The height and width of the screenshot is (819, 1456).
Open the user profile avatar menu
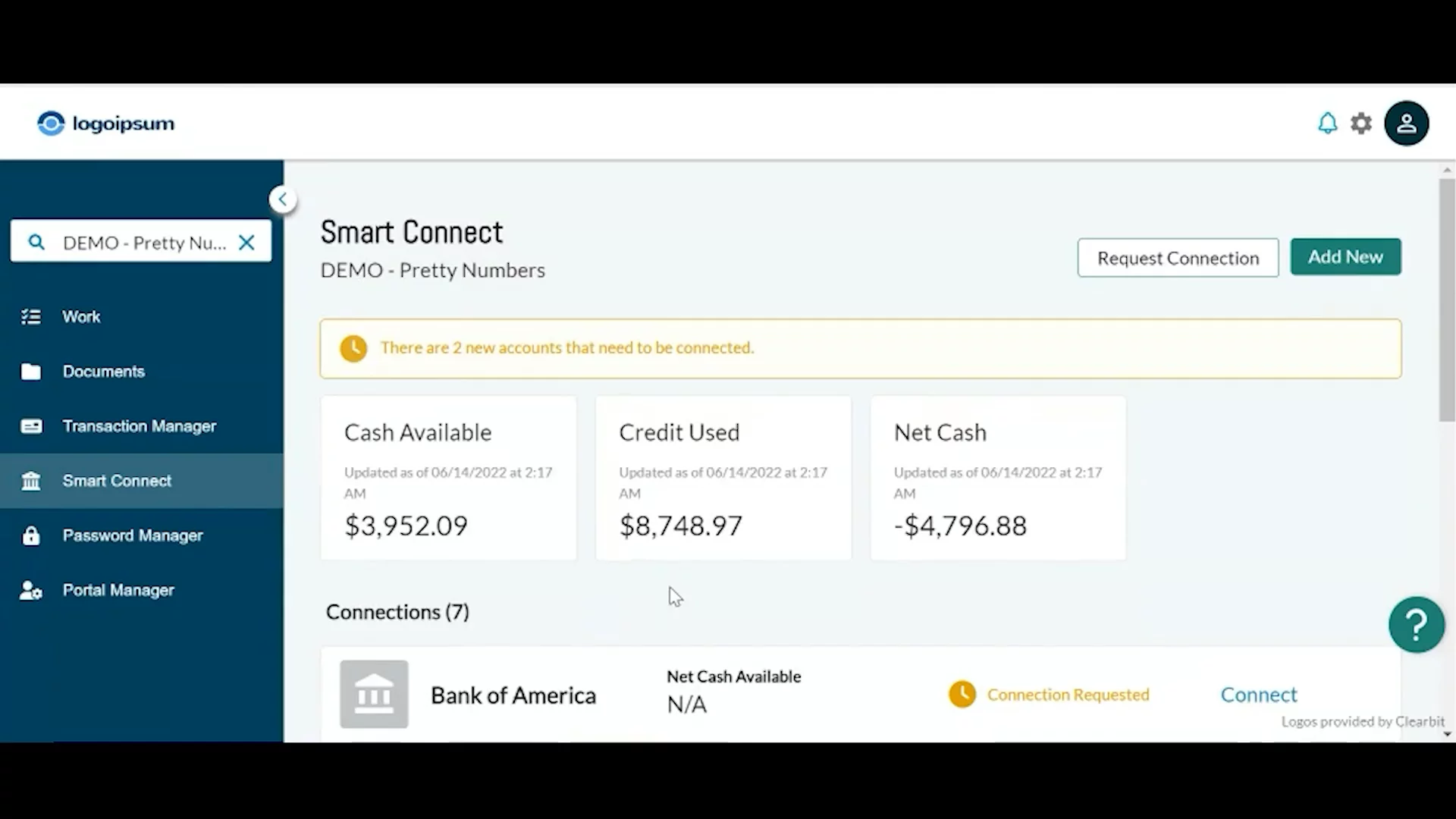pyautogui.click(x=1406, y=123)
